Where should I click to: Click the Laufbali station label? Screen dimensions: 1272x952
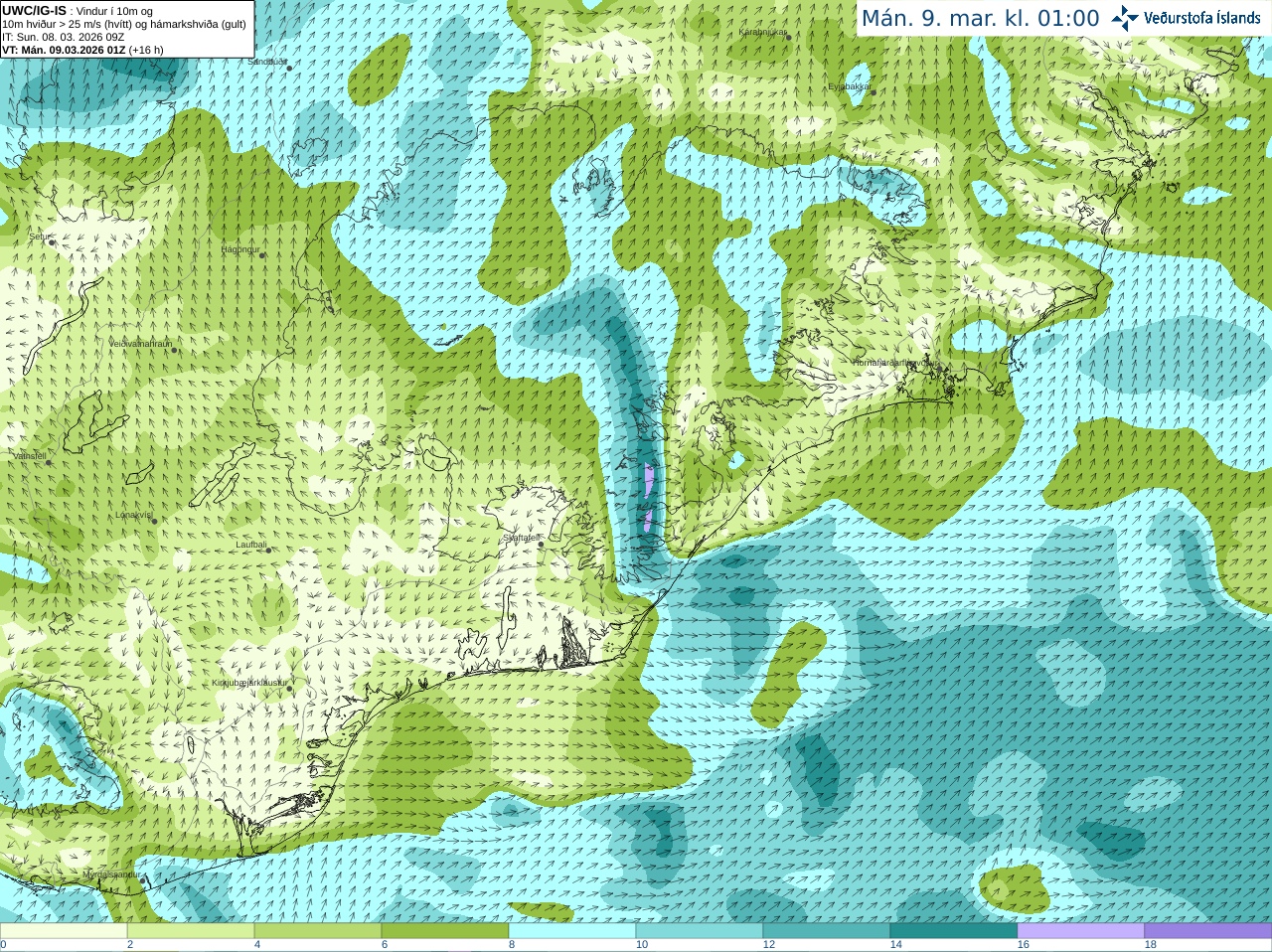click(x=251, y=545)
